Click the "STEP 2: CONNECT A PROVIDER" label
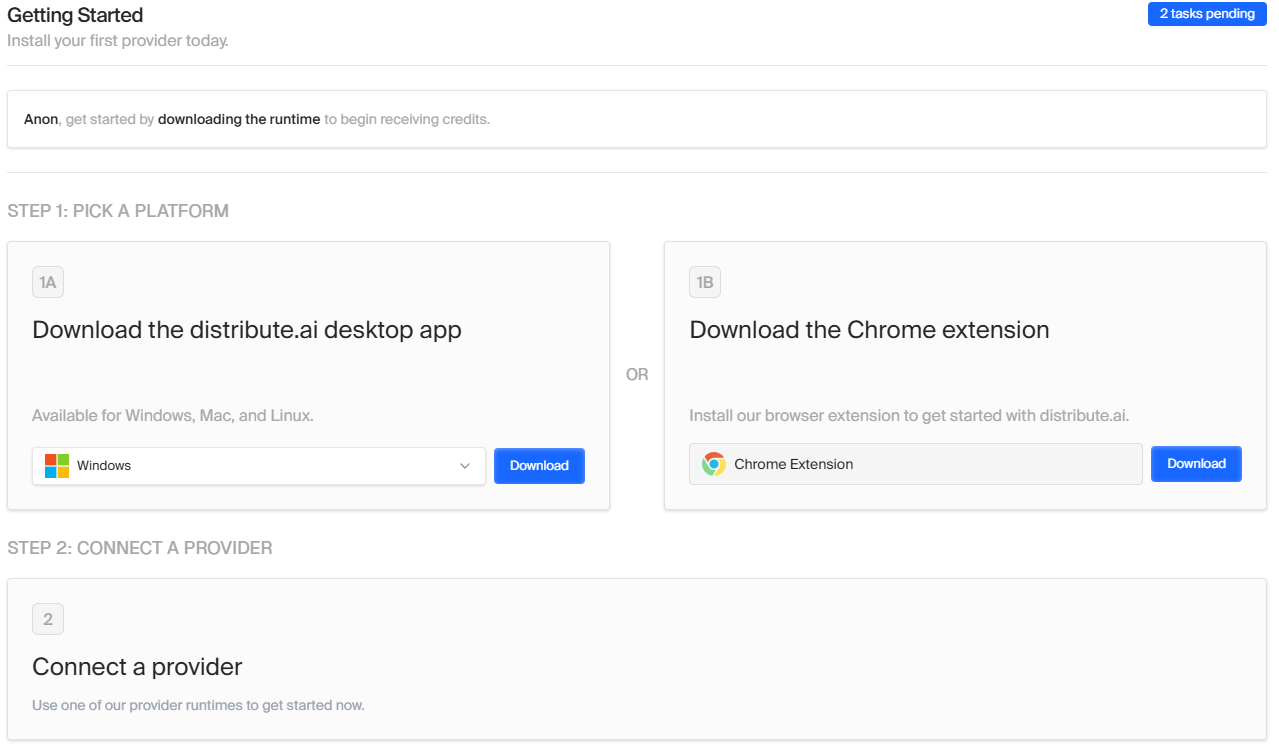 point(140,548)
